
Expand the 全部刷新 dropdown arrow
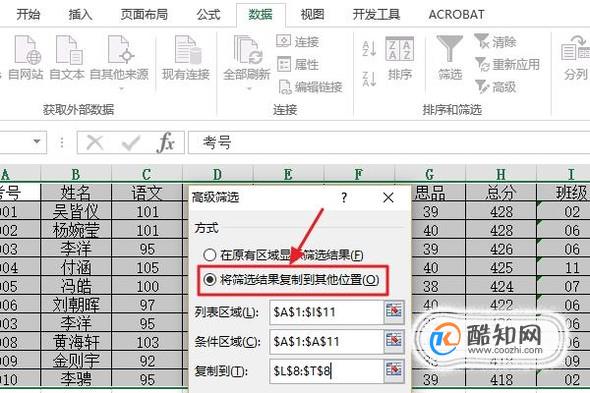pyautogui.click(x=248, y=89)
